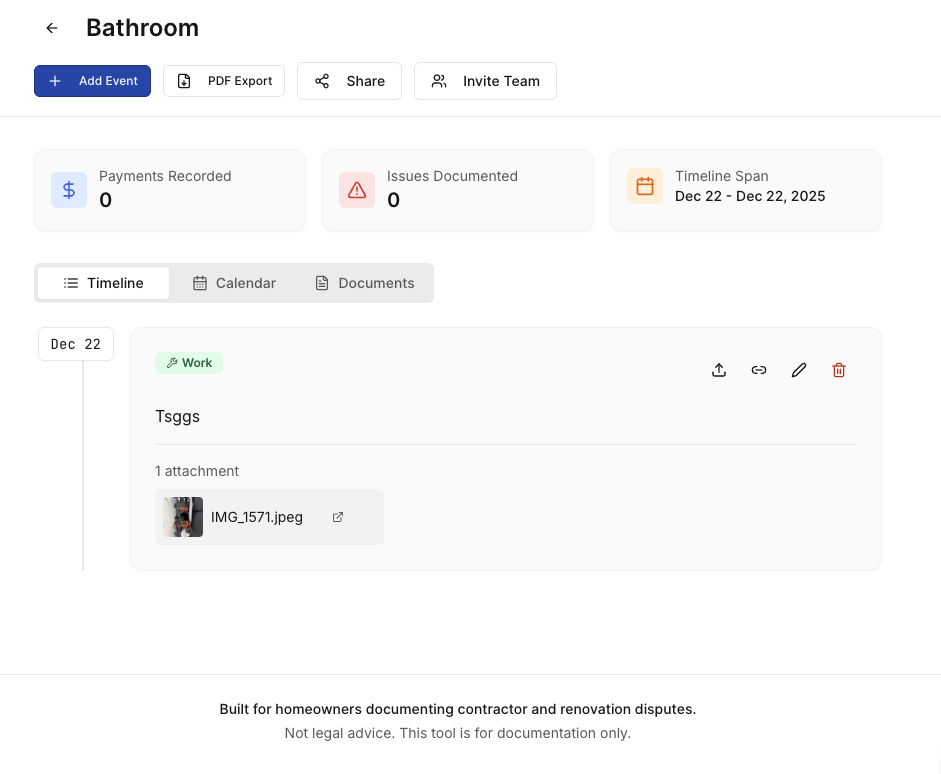Click the IMG_1571.jpeg thumbnail preview
941x774 pixels.
(181, 517)
